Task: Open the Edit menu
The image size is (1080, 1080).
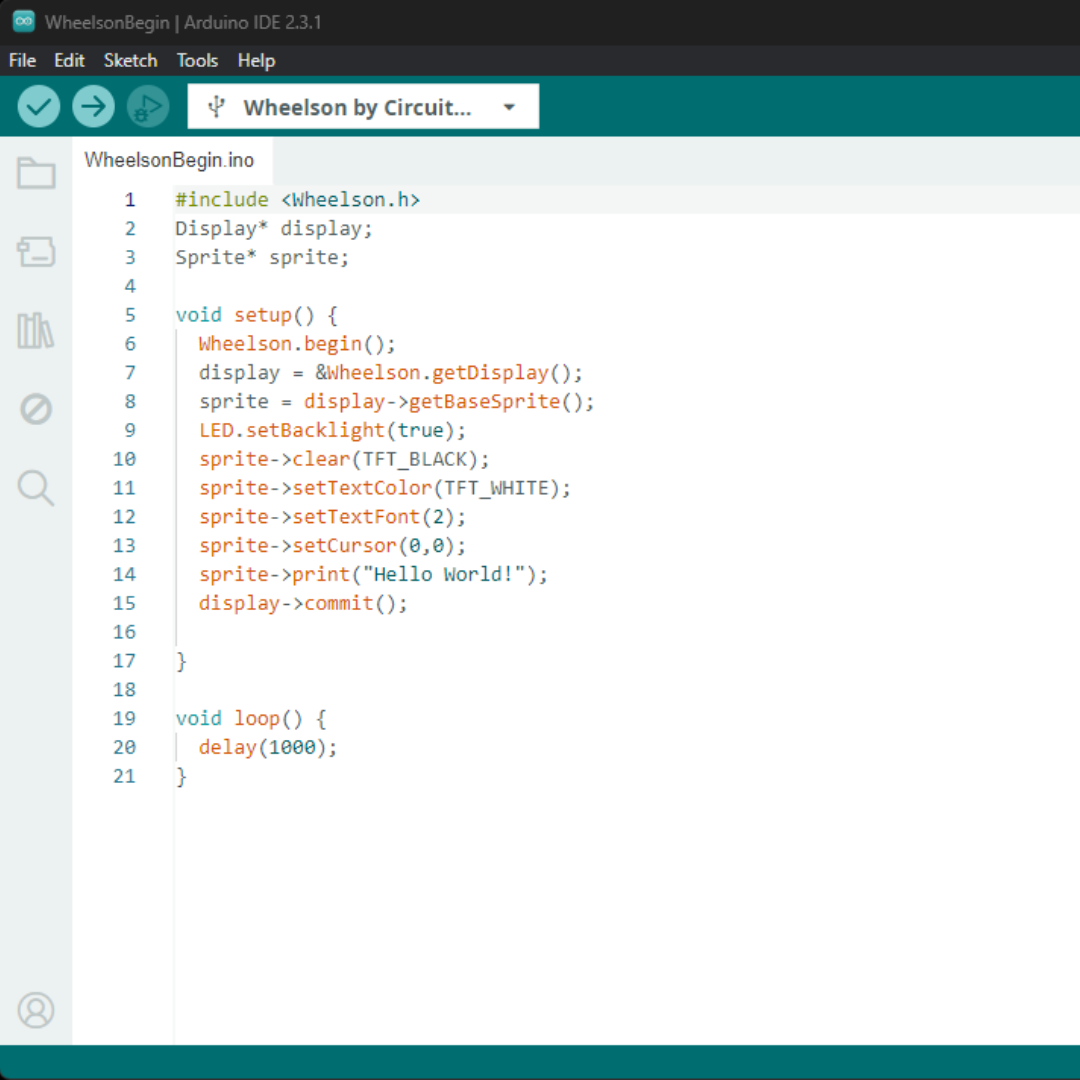Action: click(69, 61)
